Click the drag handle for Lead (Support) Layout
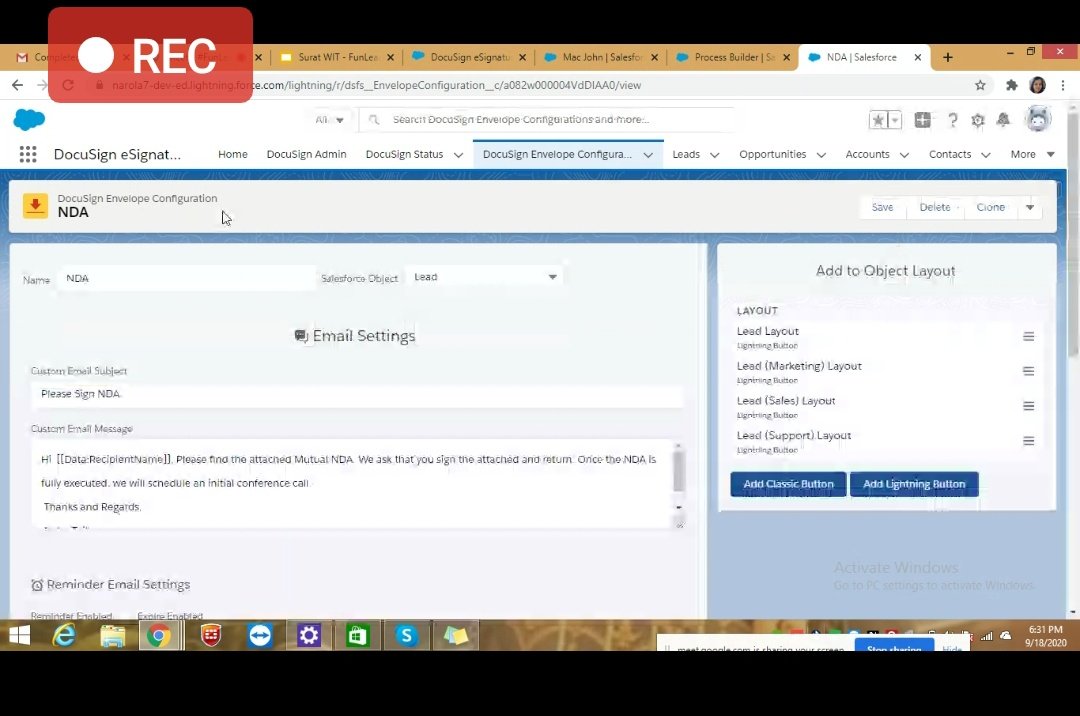The width and height of the screenshot is (1080, 716). point(1028,441)
